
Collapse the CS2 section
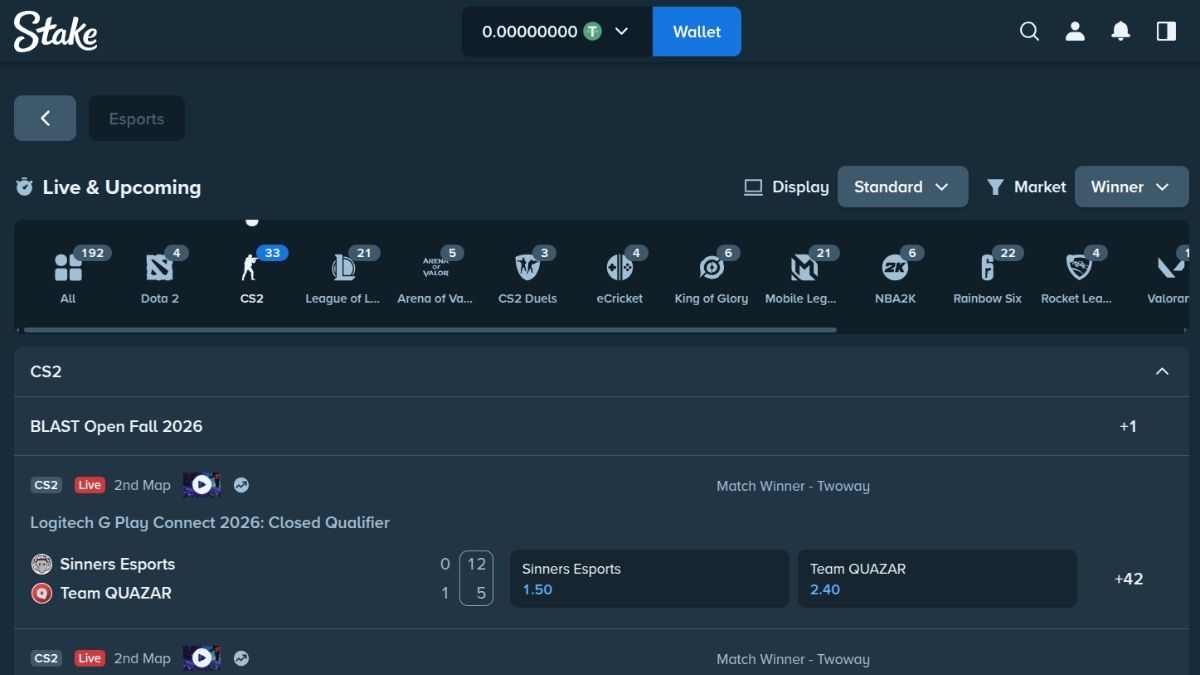tap(1162, 372)
